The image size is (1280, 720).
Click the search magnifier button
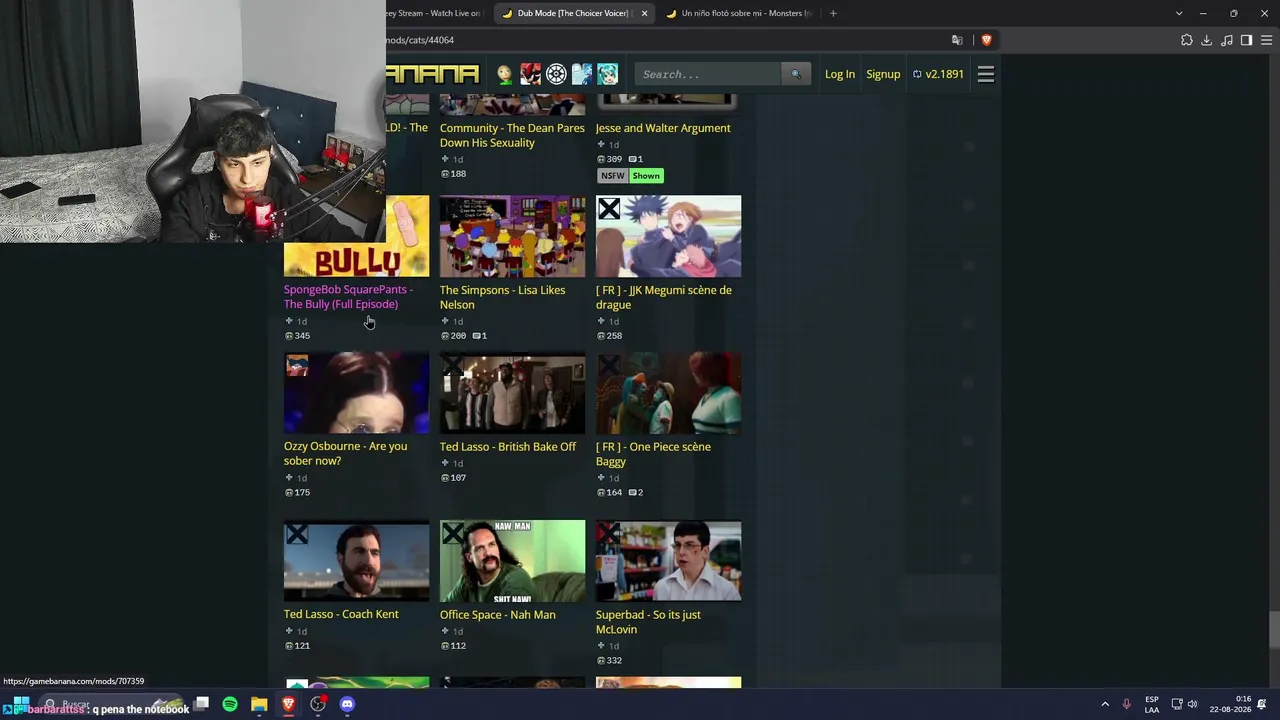click(x=796, y=74)
